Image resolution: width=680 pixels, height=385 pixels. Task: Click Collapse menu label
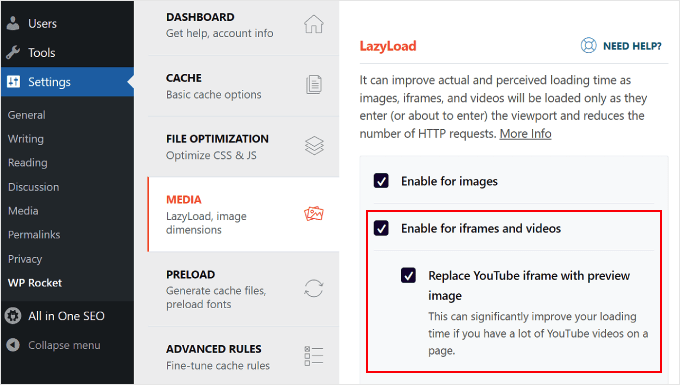tap(64, 345)
